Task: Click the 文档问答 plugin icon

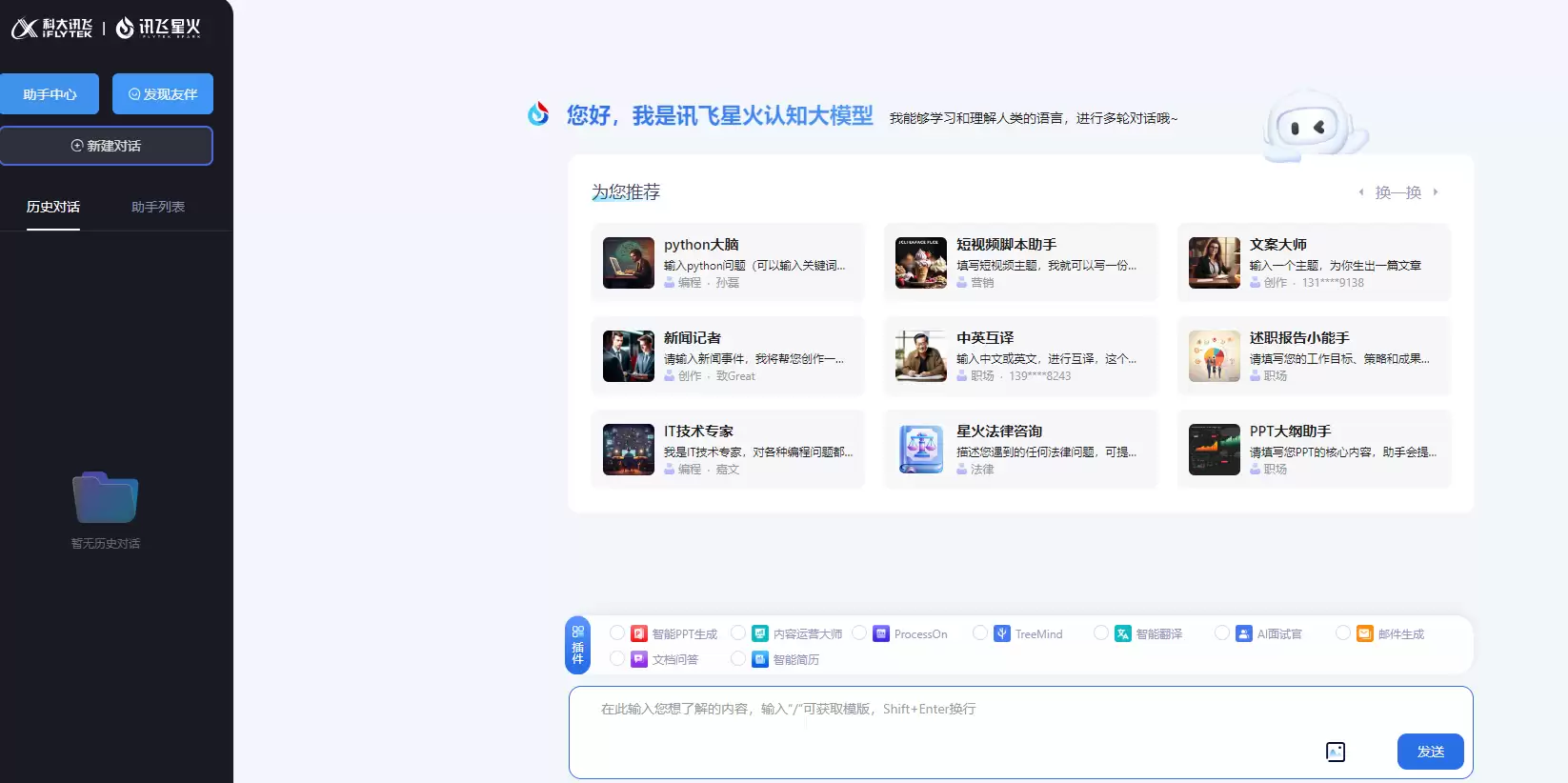Action: 639,659
